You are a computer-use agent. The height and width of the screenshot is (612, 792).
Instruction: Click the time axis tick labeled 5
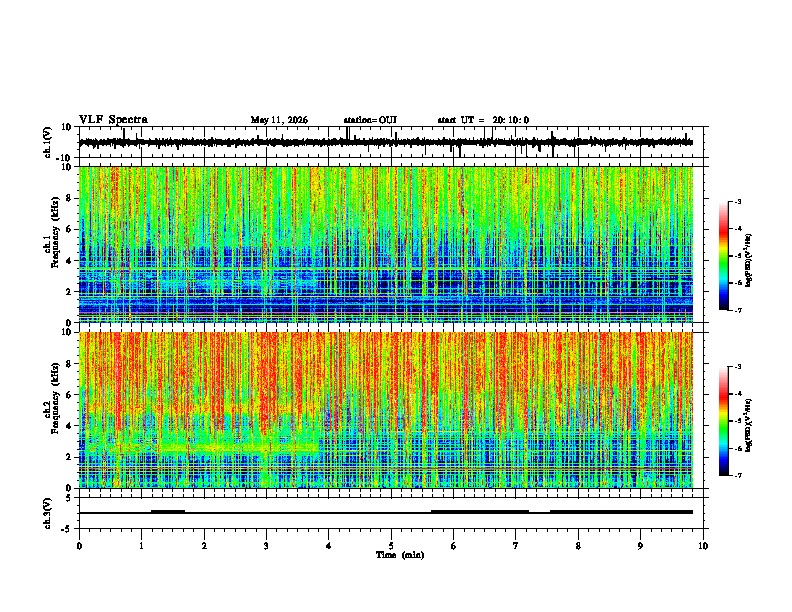pyautogui.click(x=391, y=546)
